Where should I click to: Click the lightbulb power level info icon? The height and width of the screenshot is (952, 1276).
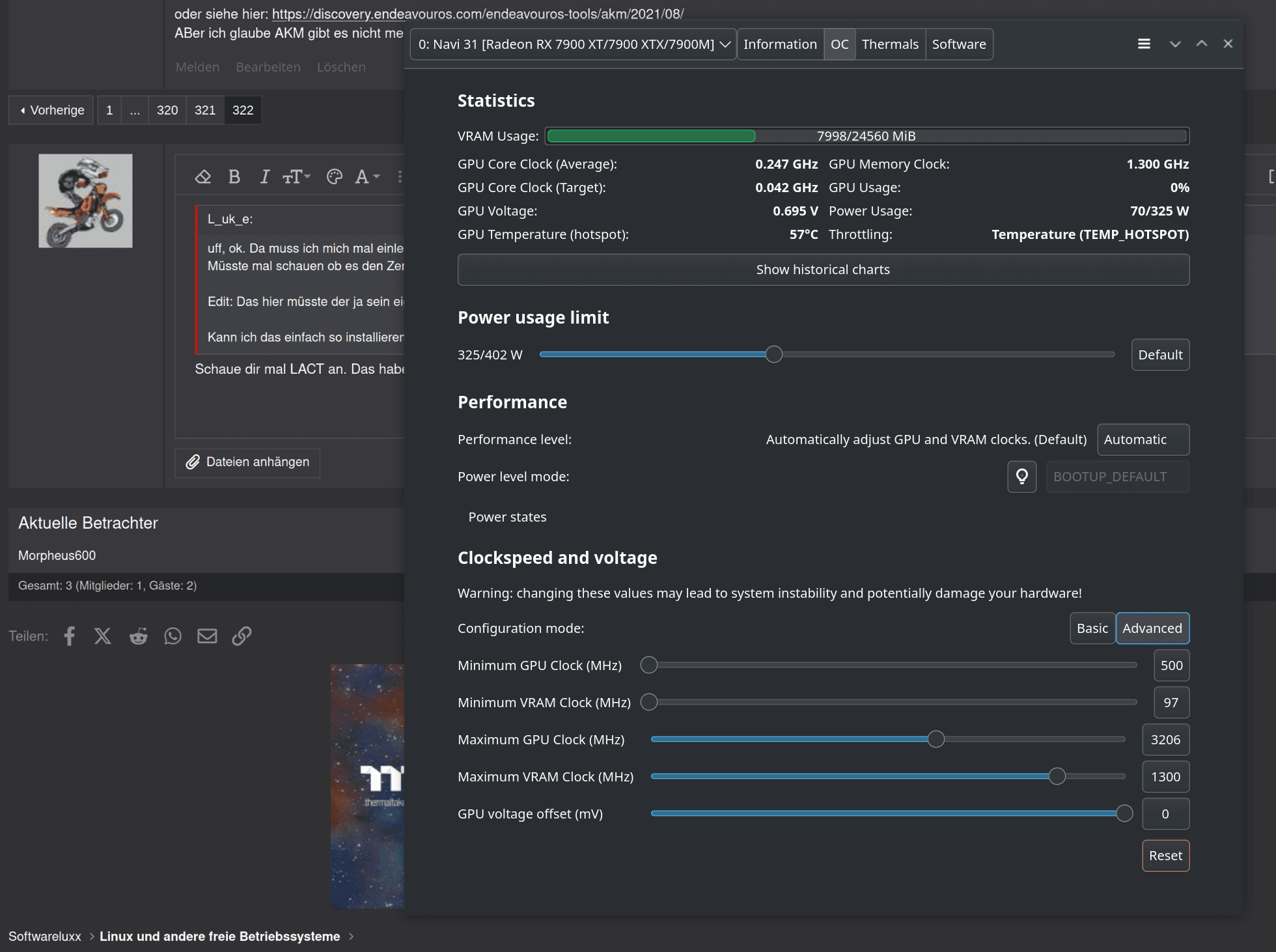[x=1021, y=477]
